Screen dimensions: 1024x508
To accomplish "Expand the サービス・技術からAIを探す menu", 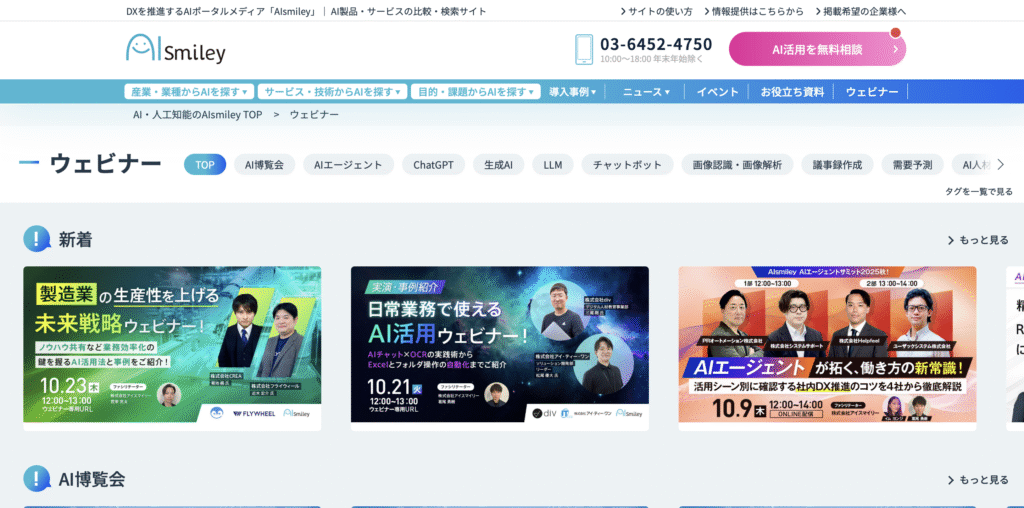I will [332, 91].
